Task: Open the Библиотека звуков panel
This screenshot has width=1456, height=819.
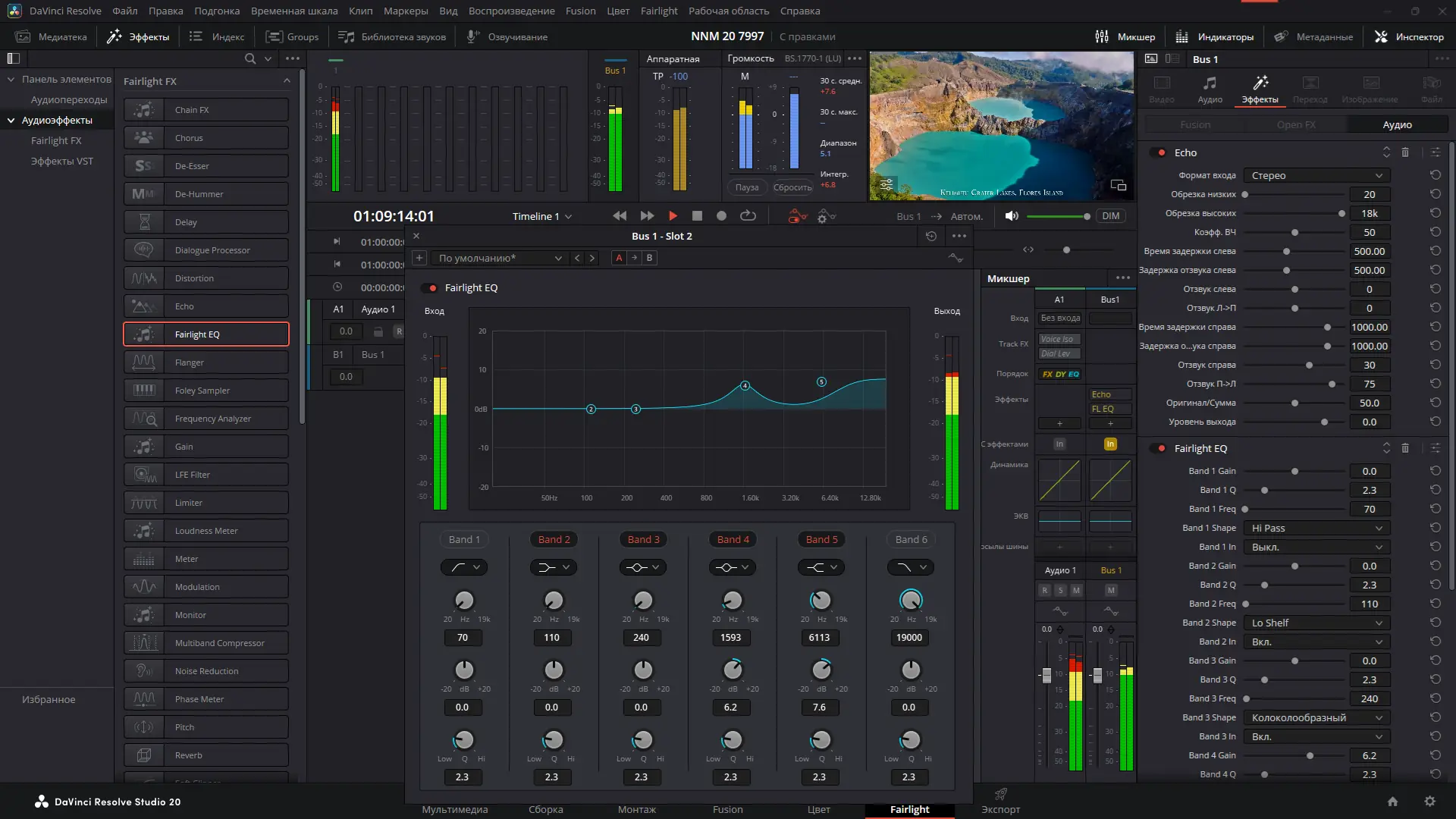Action: (393, 36)
